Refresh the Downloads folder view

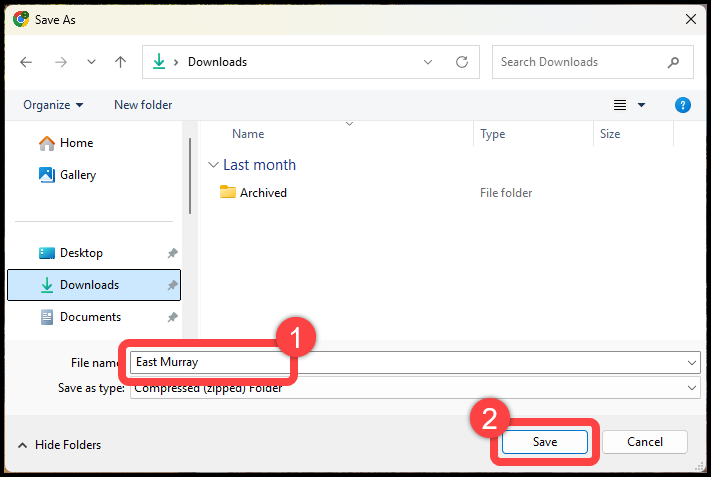[x=462, y=62]
